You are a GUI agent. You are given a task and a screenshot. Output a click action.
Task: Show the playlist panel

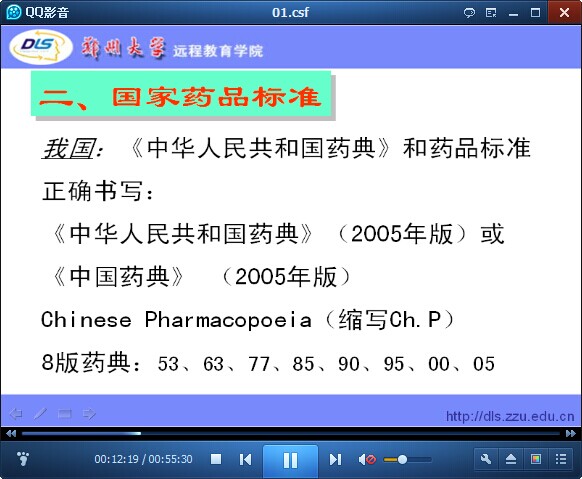point(561,459)
